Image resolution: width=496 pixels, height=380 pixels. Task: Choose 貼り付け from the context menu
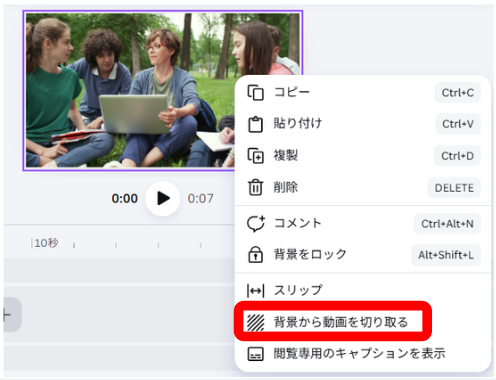coord(363,124)
